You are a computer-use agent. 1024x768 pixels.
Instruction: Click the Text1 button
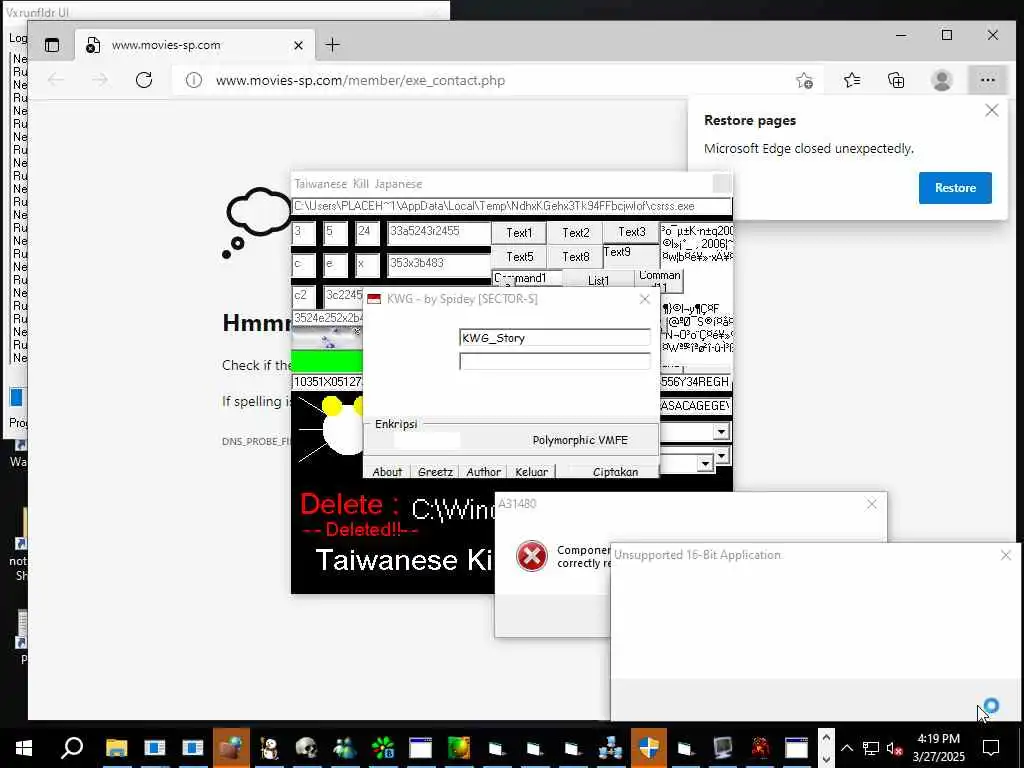coord(519,232)
